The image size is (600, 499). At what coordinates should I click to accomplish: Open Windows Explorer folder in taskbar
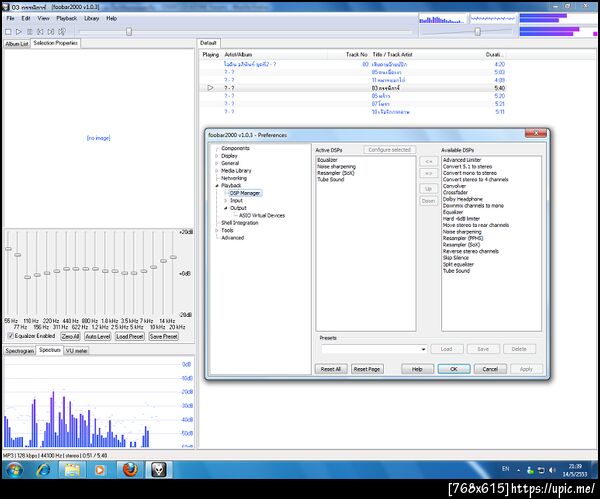click(x=72, y=470)
